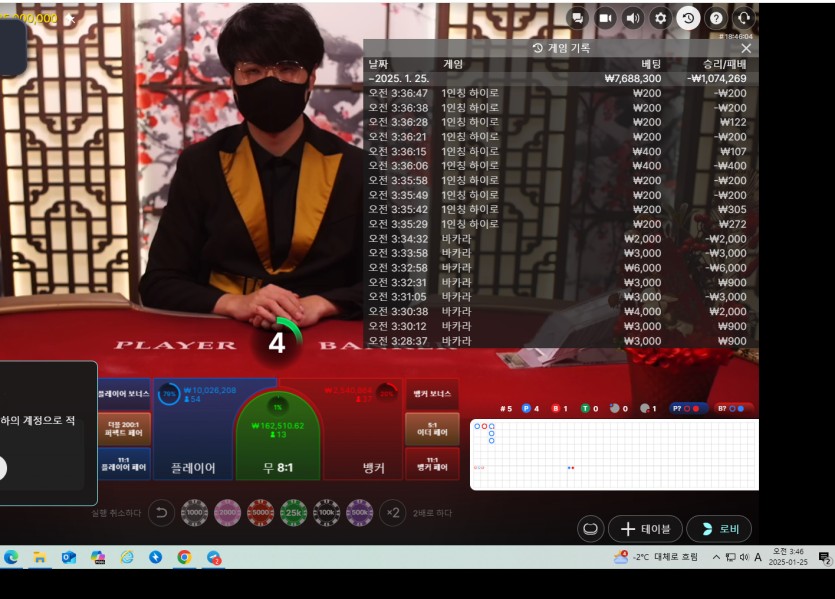Select the 1000 chip

tap(194, 513)
